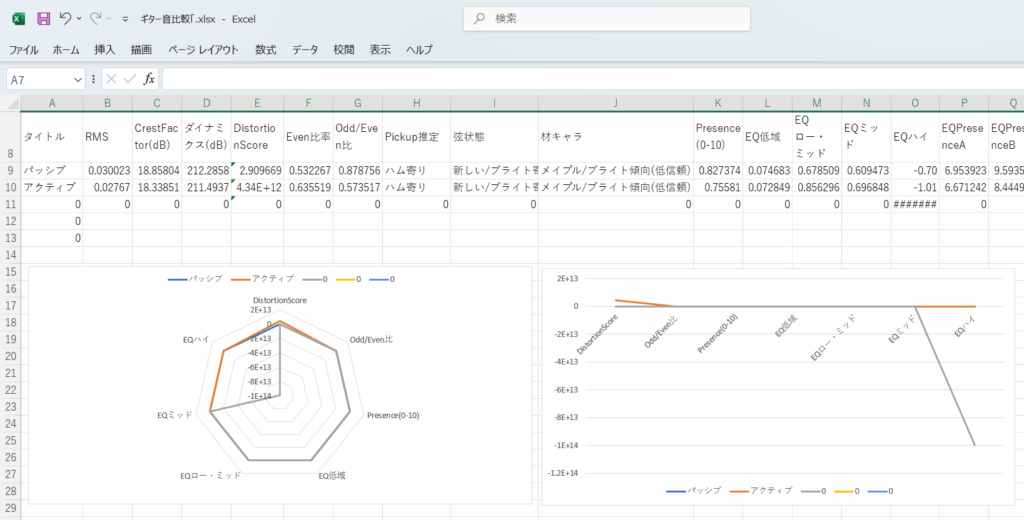This screenshot has height=520, width=1024.
Task: Switch to the 挿入 ribbon tab
Action: coord(105,49)
